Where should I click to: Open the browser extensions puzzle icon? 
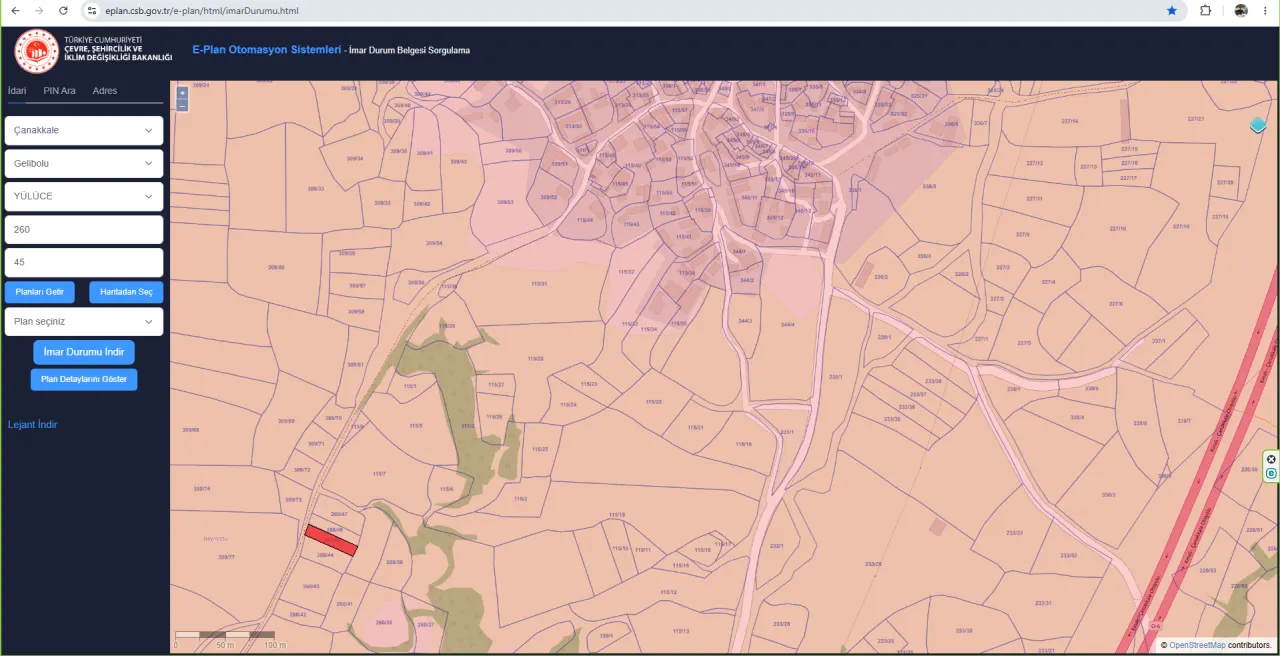click(x=1205, y=10)
